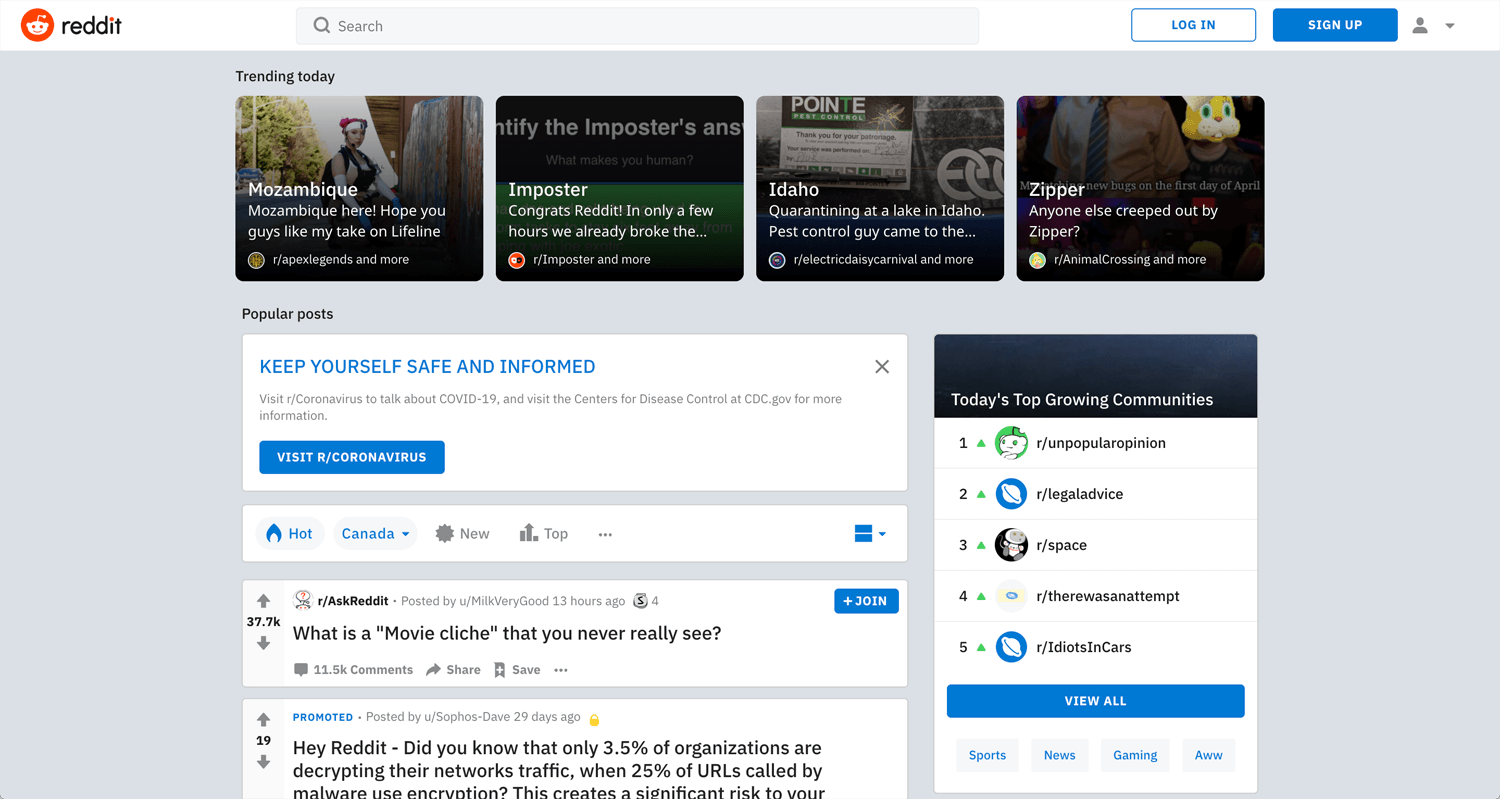This screenshot has height=799, width=1500.
Task: Open the r/AskReddit subreddit link
Action: pos(353,601)
